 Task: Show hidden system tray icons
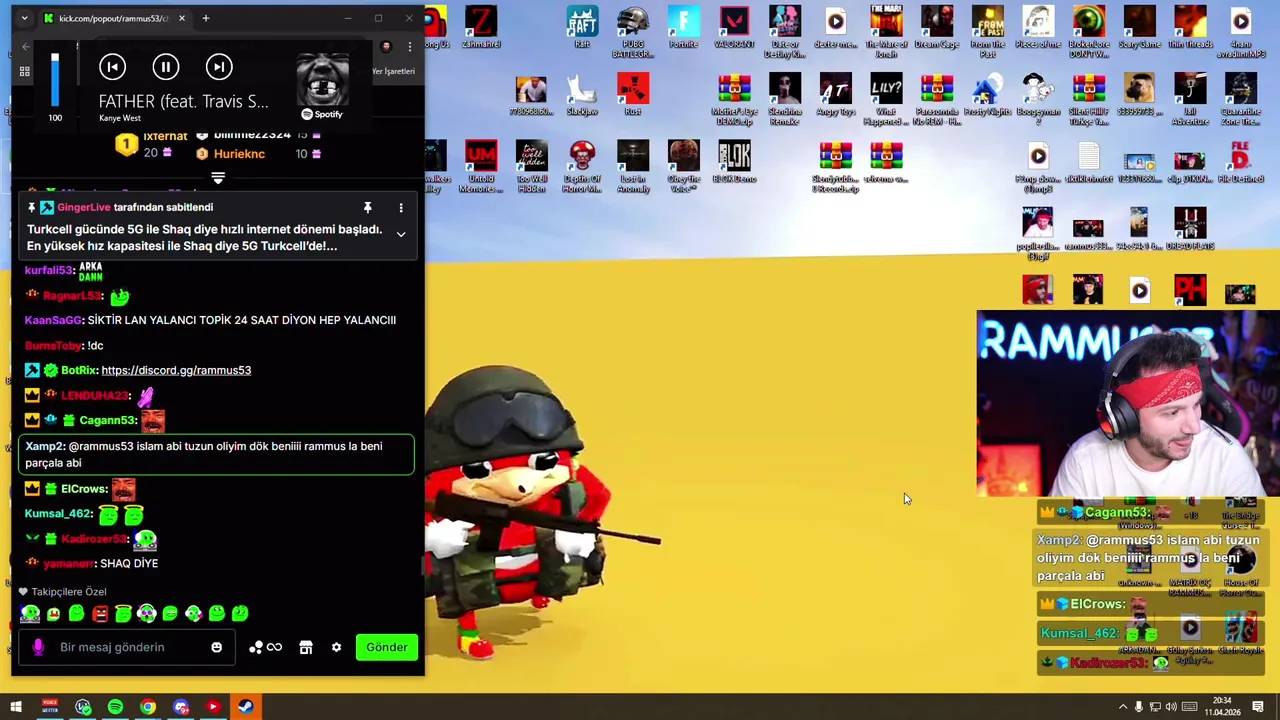[x=1122, y=707]
